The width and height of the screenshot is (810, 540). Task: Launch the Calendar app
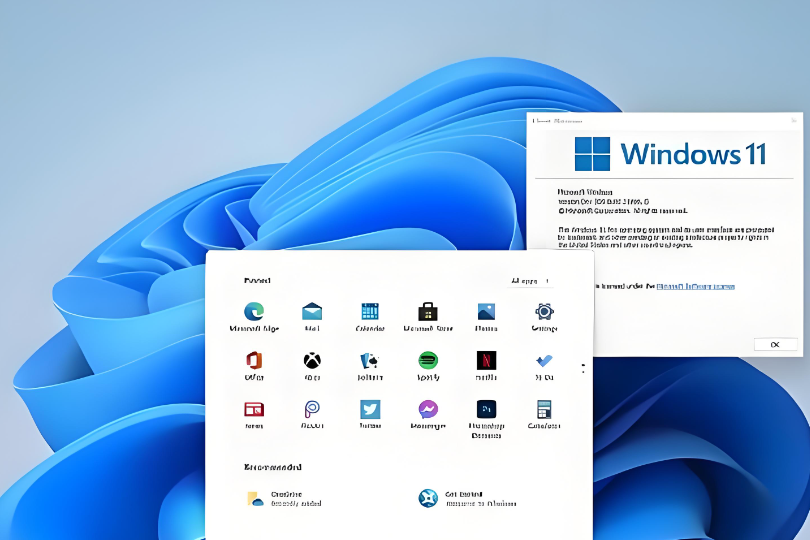click(x=370, y=317)
